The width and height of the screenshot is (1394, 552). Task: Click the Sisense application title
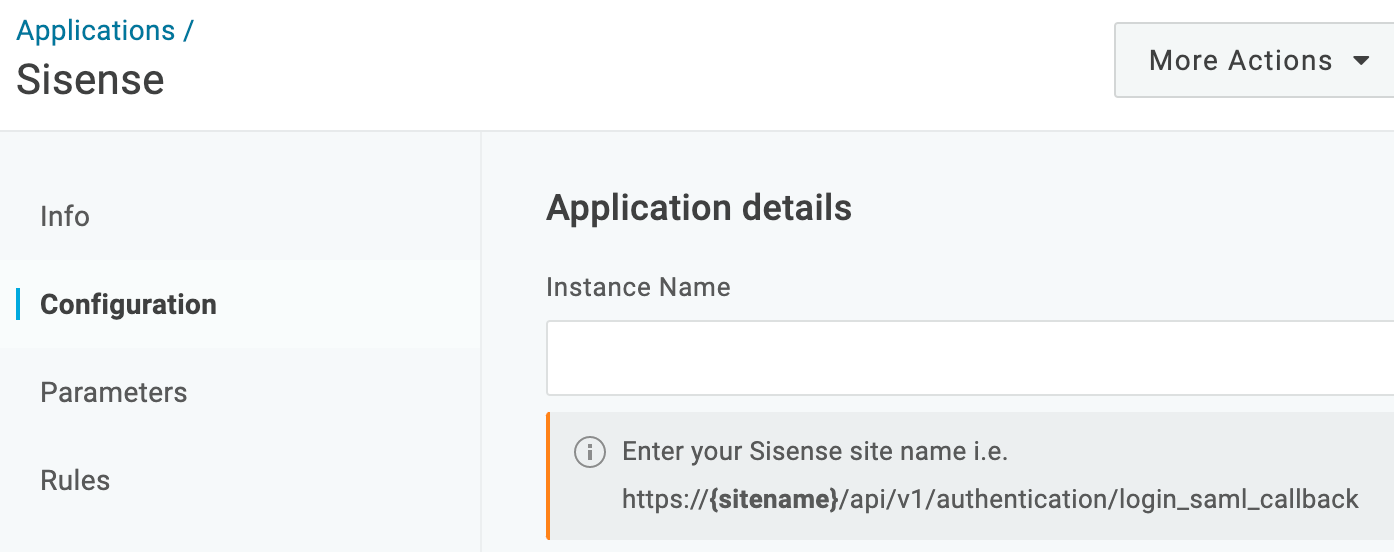(90, 80)
